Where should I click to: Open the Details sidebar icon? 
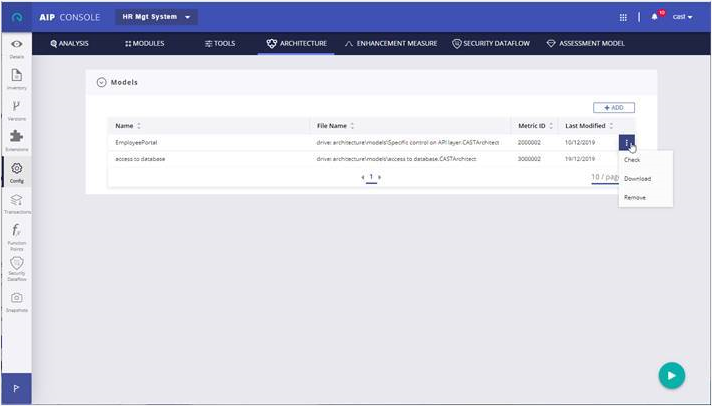coord(16,48)
